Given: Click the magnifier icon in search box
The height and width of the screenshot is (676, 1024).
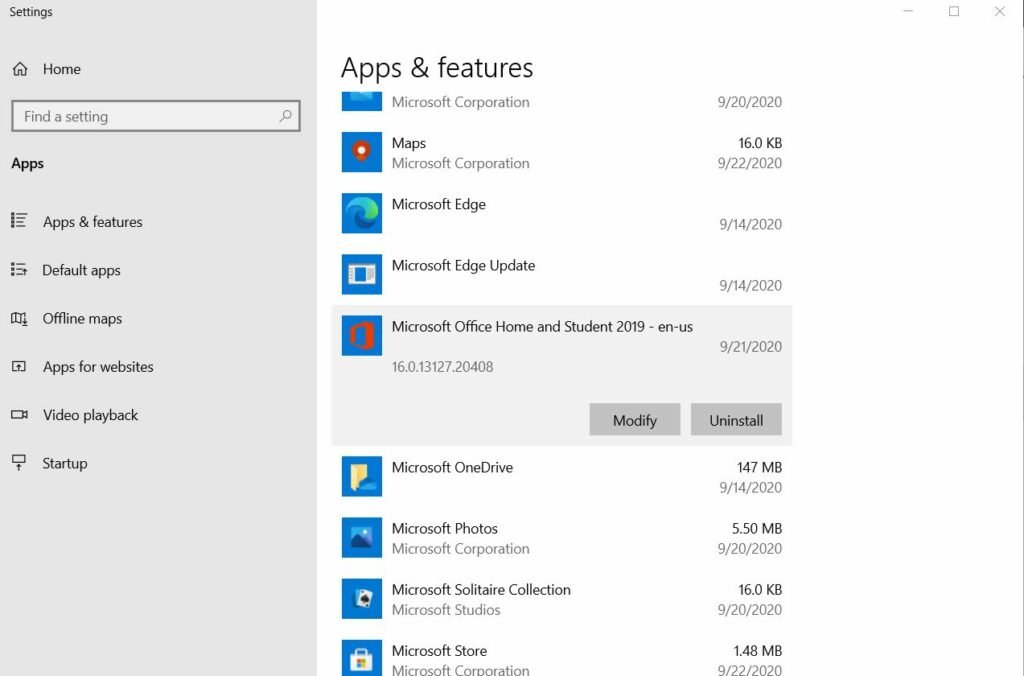Looking at the screenshot, I should coord(285,116).
